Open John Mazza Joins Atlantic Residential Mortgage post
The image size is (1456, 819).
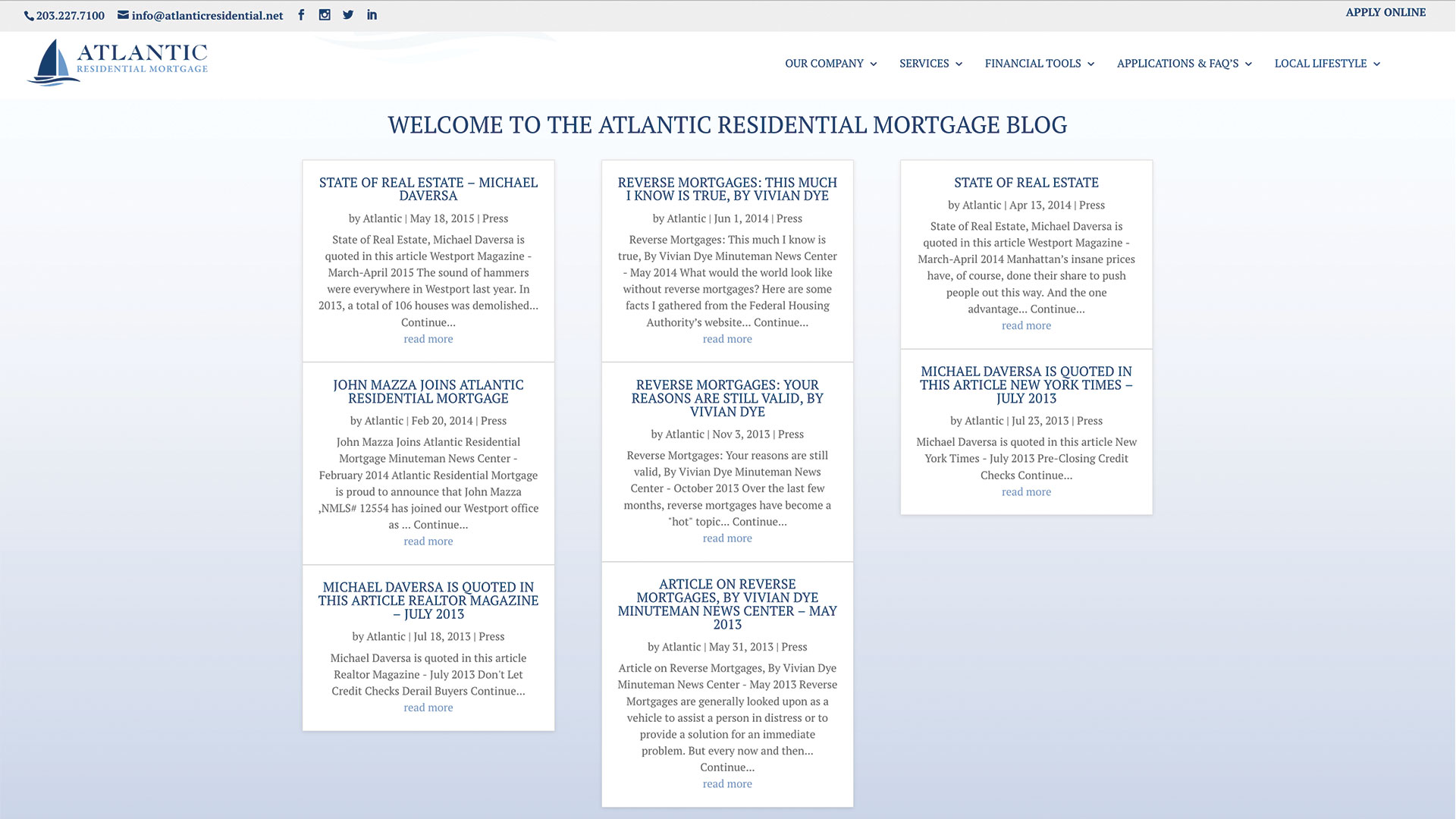[428, 391]
